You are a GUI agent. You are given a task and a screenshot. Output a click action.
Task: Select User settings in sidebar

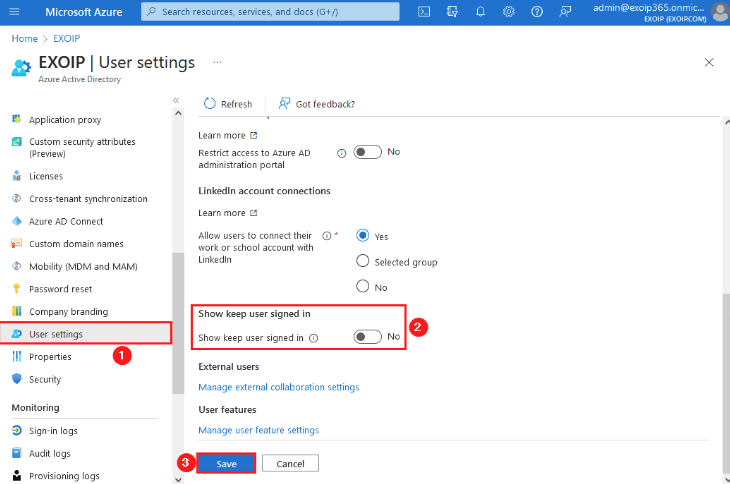[86, 334]
